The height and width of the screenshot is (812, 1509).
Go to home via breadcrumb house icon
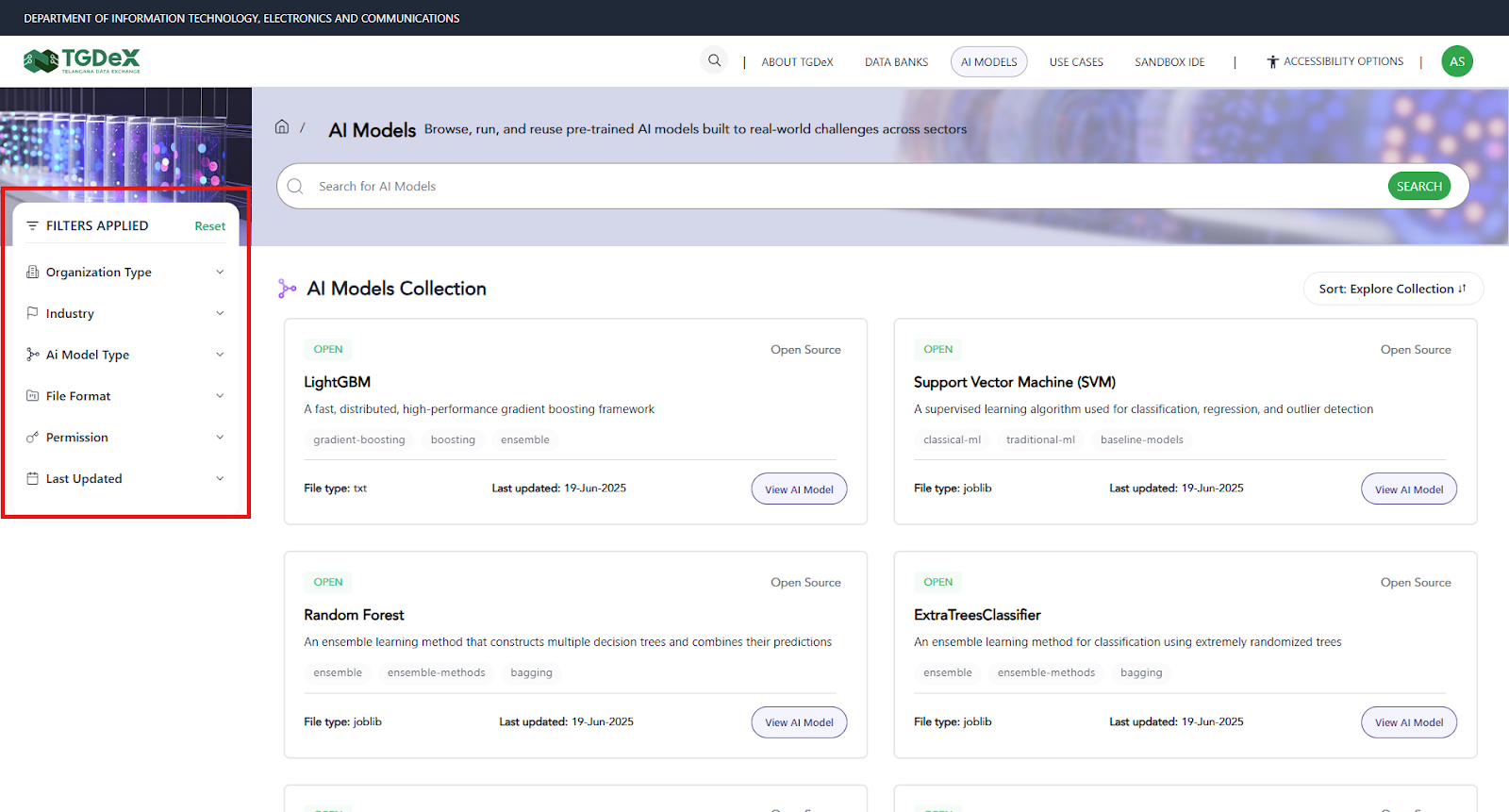[x=282, y=126]
